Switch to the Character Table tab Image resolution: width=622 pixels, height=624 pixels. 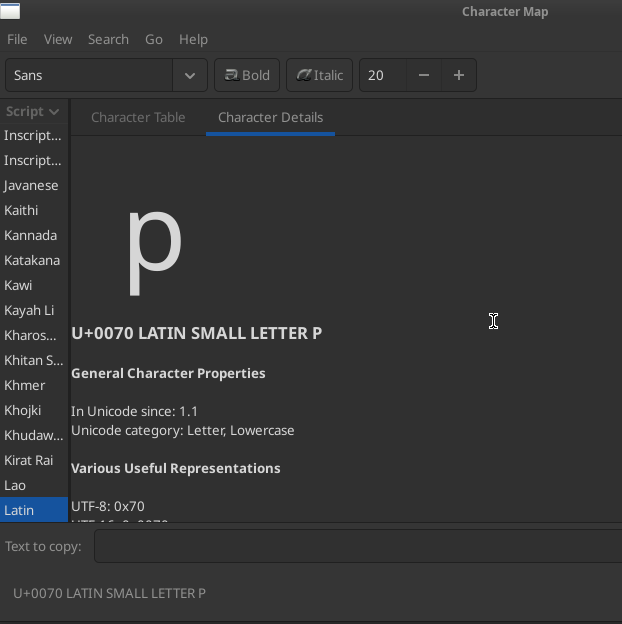[138, 117]
